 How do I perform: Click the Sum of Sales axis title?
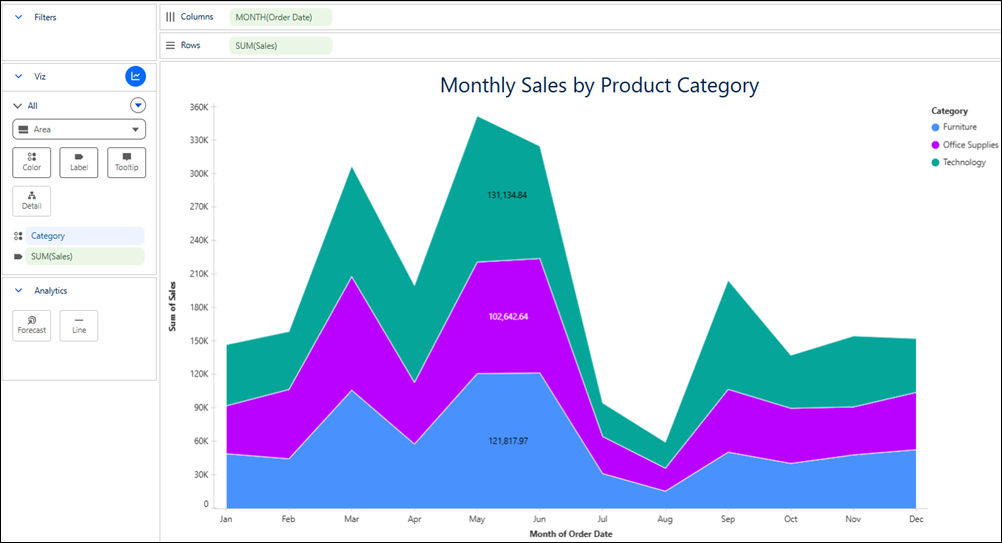pos(172,307)
